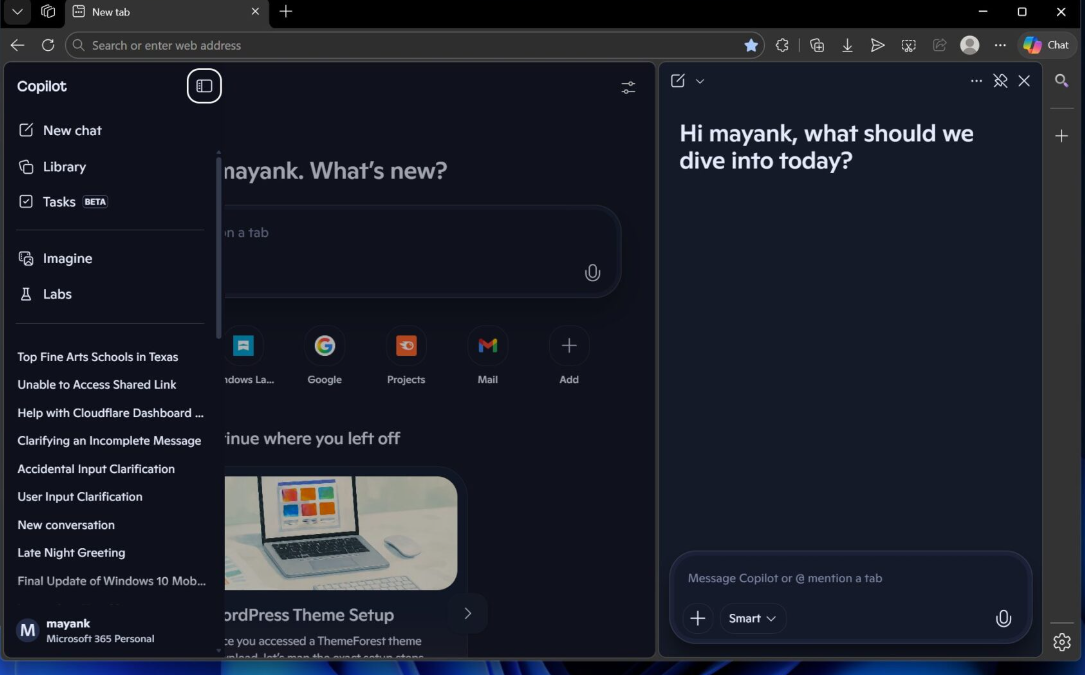The height and width of the screenshot is (675, 1085).
Task: Open Labs in the sidebar
Action: coord(46,294)
